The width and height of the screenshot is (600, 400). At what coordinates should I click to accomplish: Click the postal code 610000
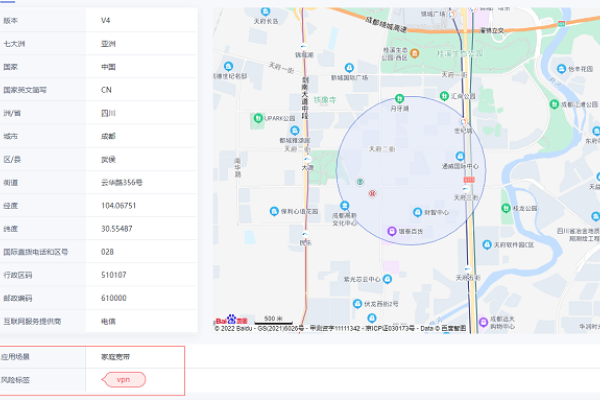(114, 298)
